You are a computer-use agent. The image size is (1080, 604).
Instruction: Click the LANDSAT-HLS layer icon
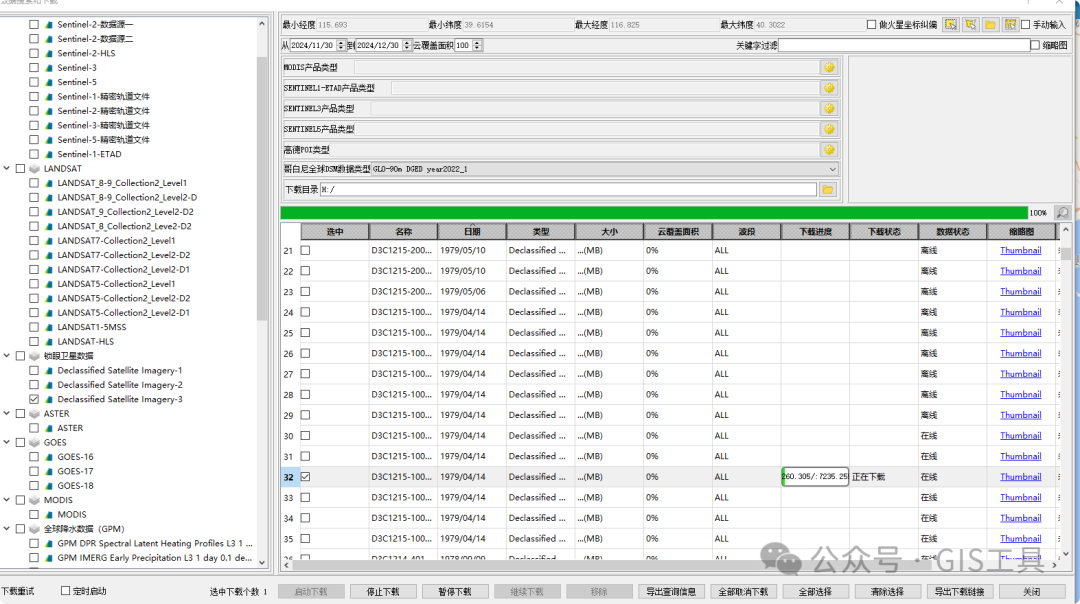click(x=49, y=342)
